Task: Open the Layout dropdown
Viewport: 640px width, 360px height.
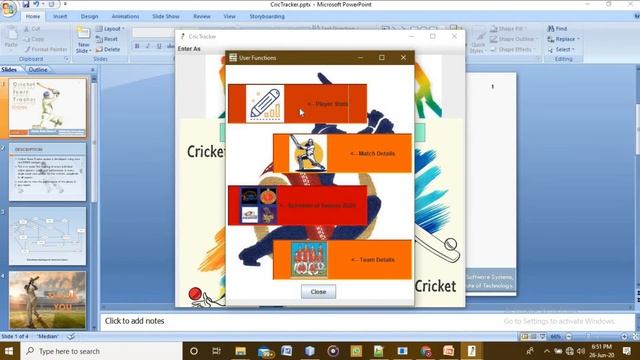Action: 110,29
